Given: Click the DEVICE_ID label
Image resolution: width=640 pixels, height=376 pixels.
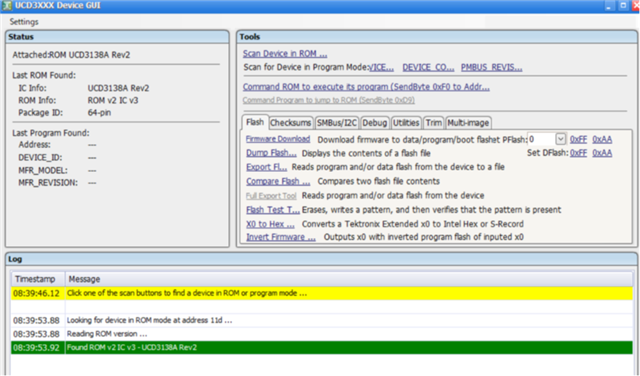Looking at the screenshot, I should [40, 158].
